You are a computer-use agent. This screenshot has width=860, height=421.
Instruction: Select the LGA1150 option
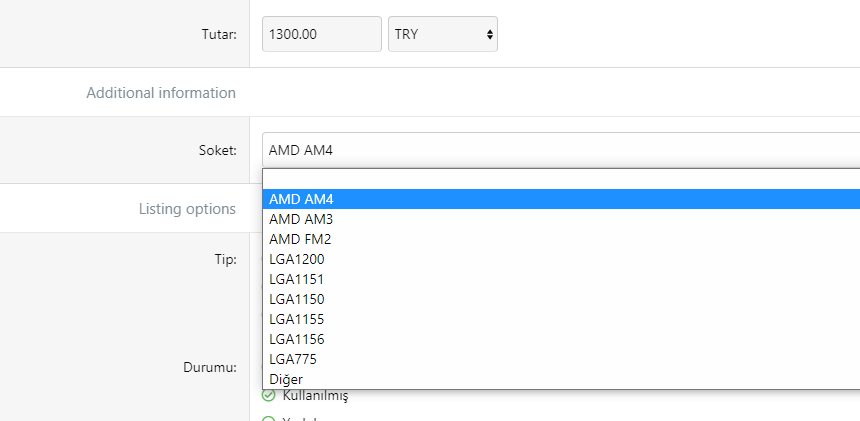click(x=560, y=299)
